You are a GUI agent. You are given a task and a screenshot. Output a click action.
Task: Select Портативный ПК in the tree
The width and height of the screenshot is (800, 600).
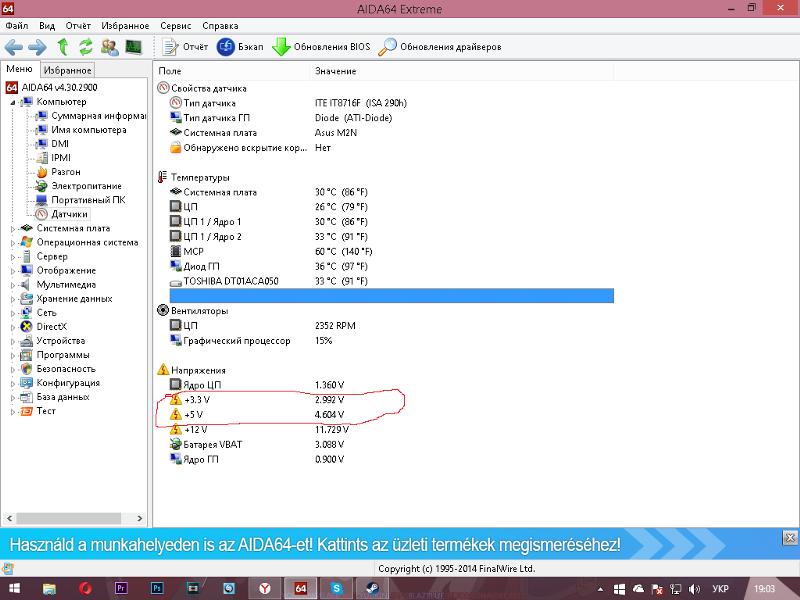point(88,200)
